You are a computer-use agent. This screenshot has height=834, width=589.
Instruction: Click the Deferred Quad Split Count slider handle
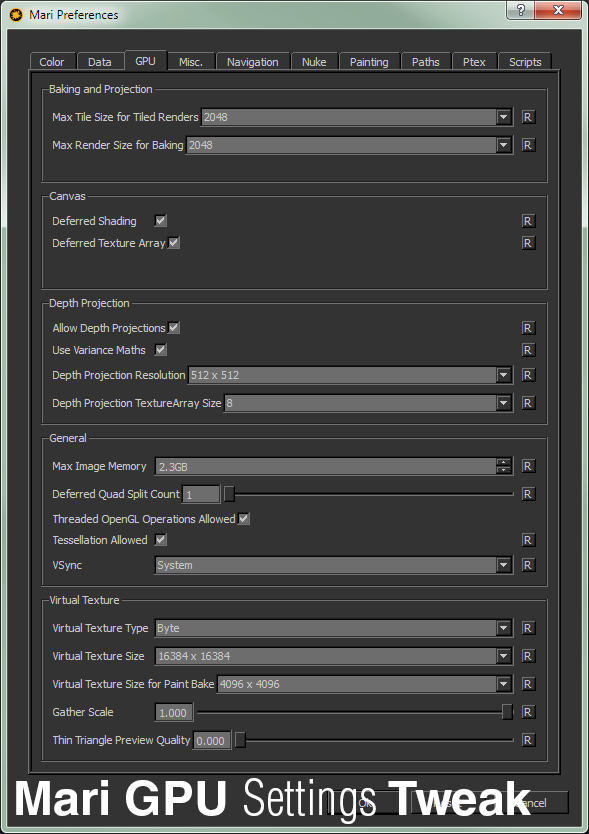tap(229, 494)
